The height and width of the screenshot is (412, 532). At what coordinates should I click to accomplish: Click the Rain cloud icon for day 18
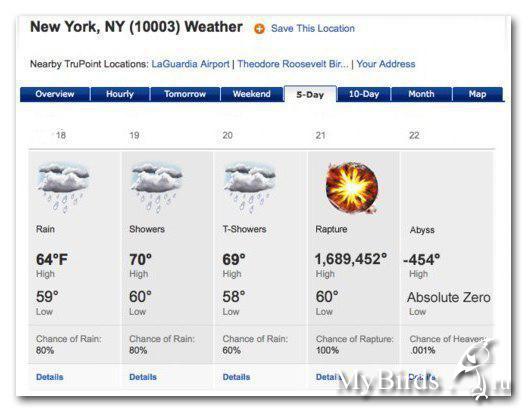pos(63,187)
